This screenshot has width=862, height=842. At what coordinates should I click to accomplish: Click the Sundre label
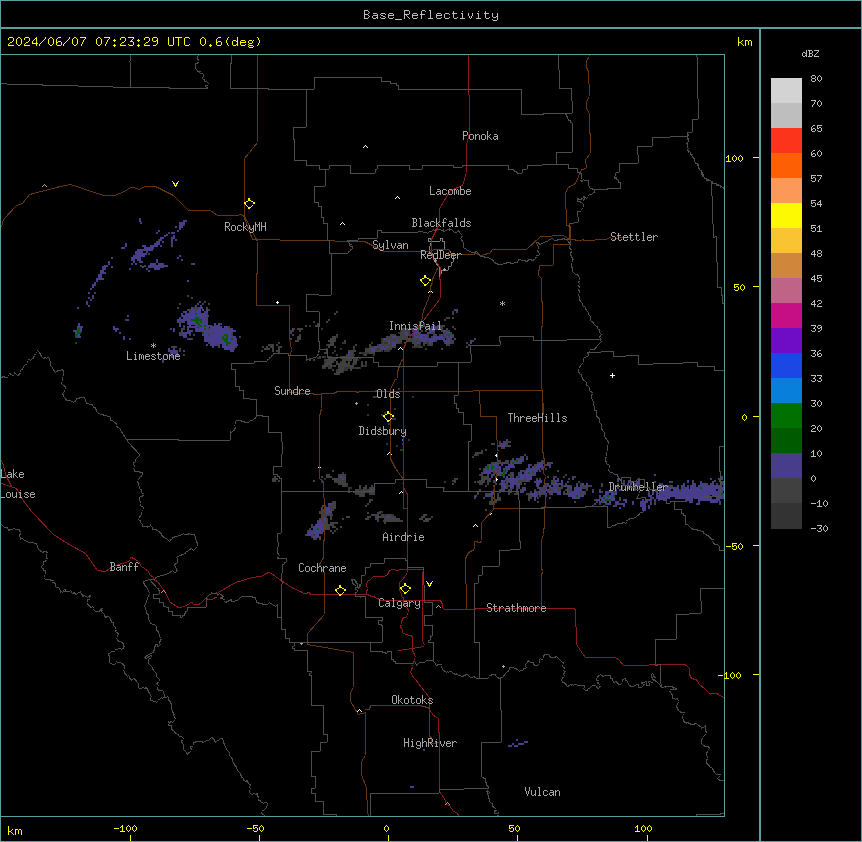(292, 391)
